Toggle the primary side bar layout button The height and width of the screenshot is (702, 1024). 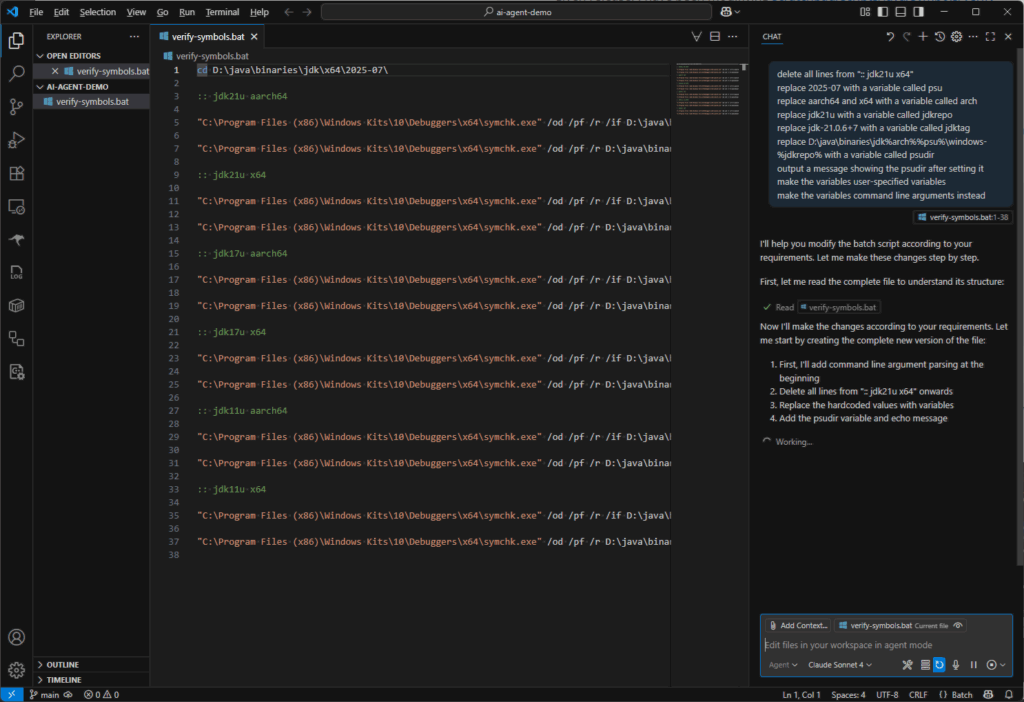(882, 12)
